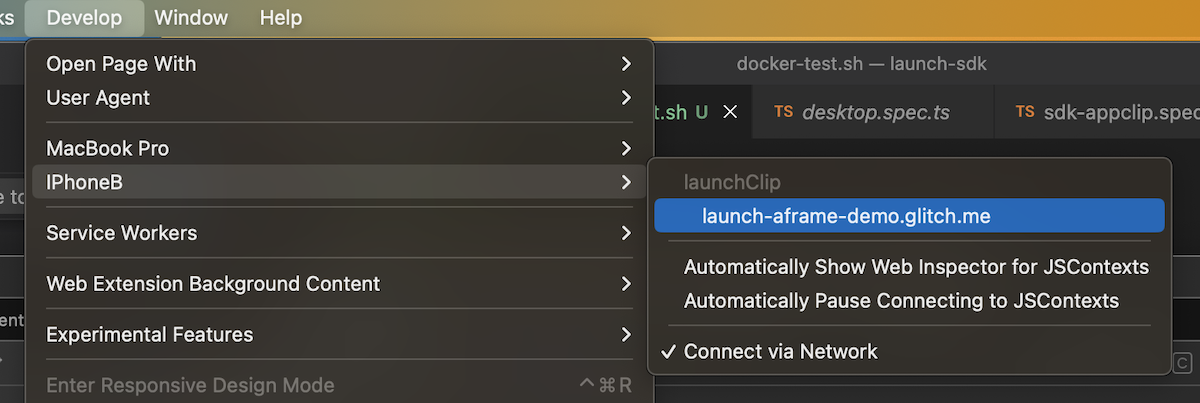Click TypeScript icon on desktop.spec.ts tab
Viewport: 1200px width, 403px height.
(784, 112)
